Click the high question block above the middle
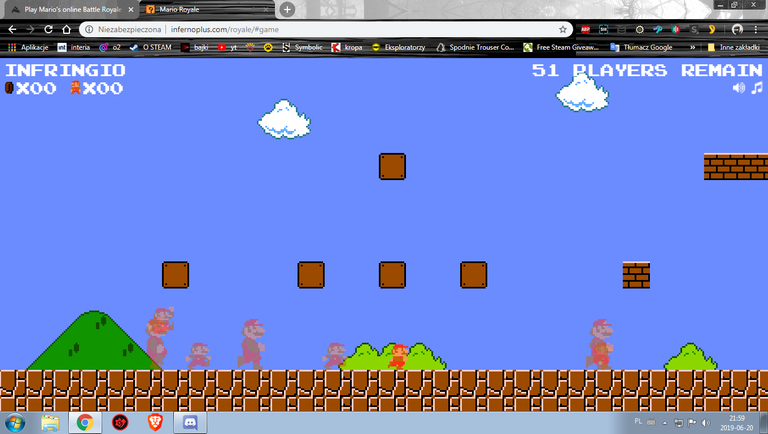The width and height of the screenshot is (768, 434). (x=392, y=167)
